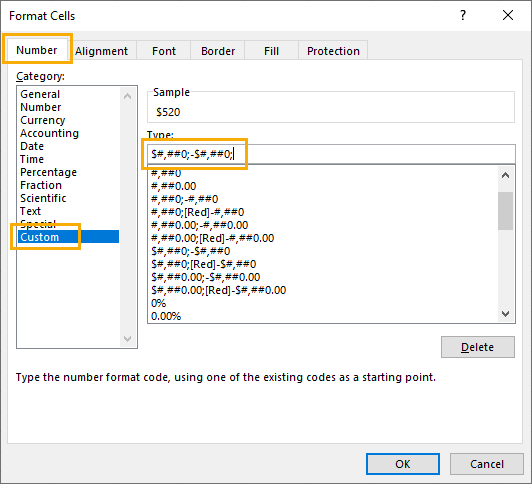Select the 0.00% format code
The height and width of the screenshot is (484, 532).
click(166, 316)
